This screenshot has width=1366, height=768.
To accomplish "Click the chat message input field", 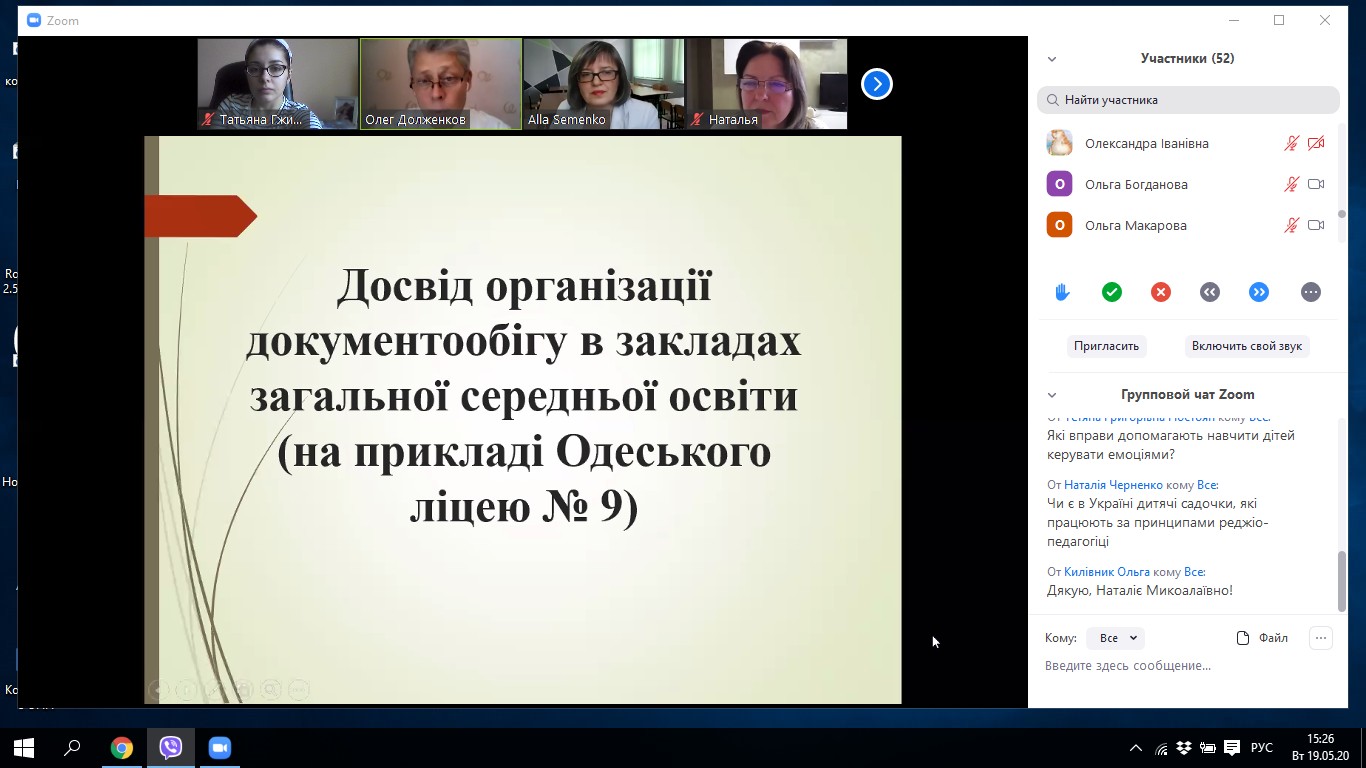I will (1188, 666).
